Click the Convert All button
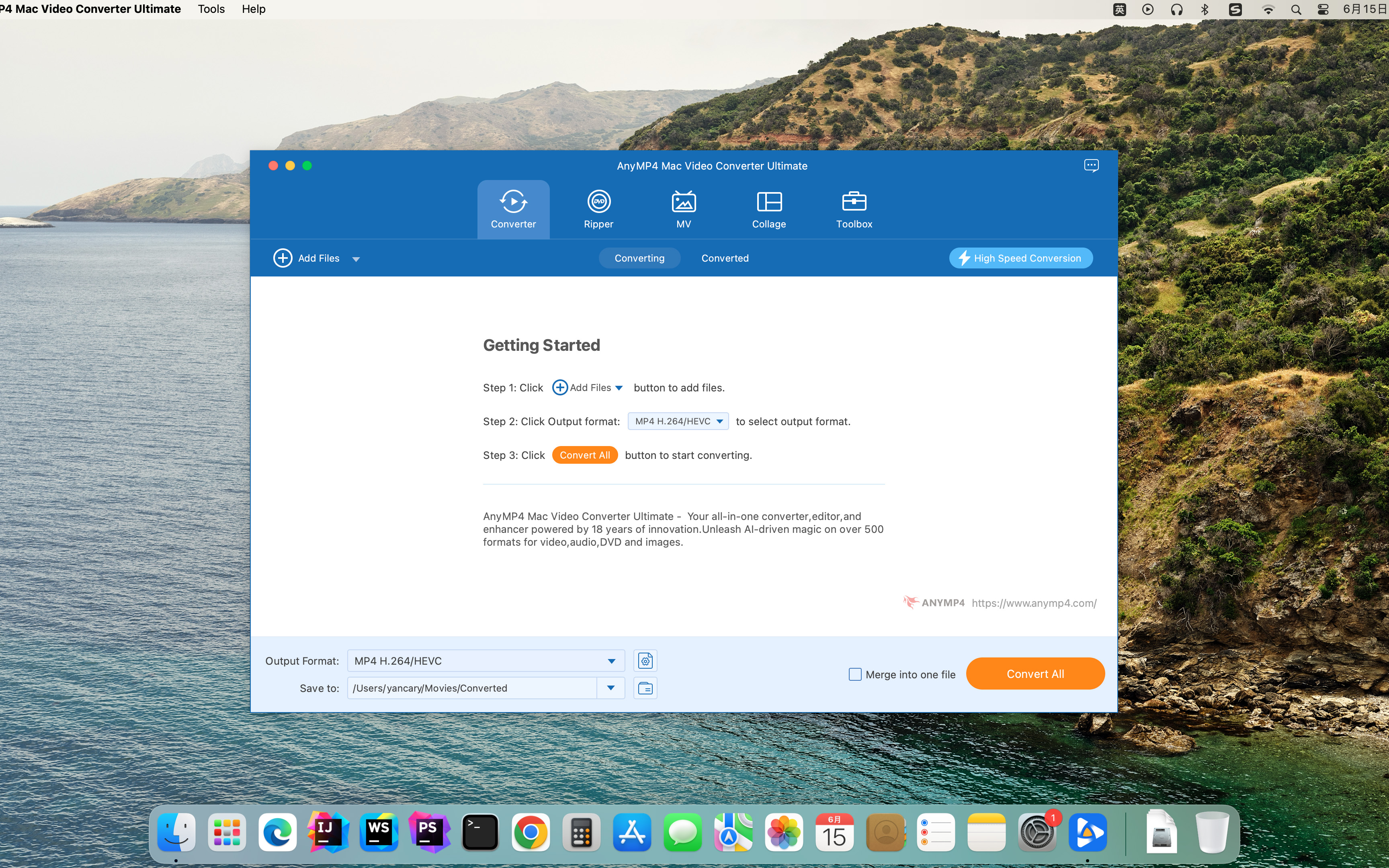 point(1035,673)
